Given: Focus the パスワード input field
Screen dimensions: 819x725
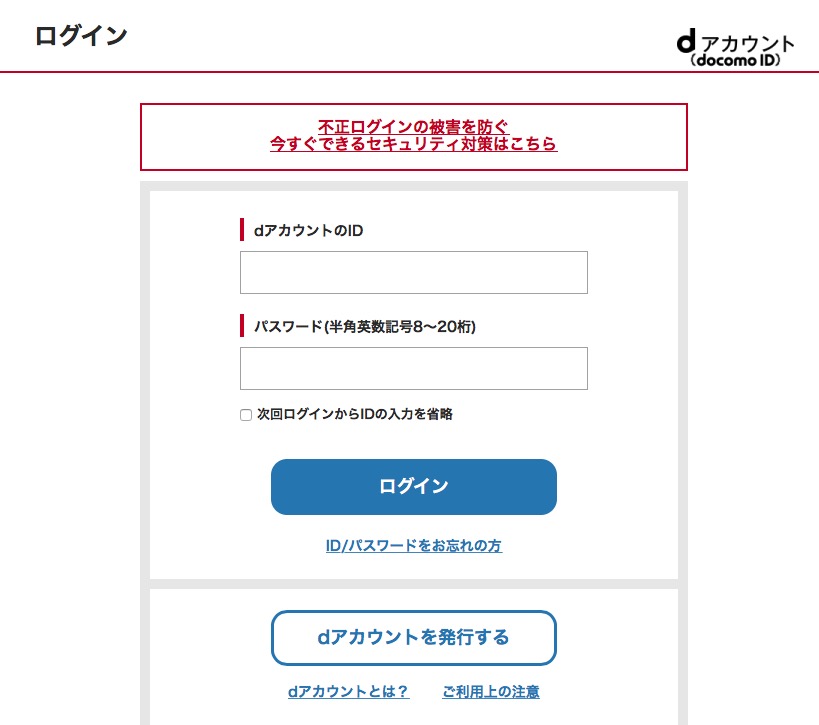Looking at the screenshot, I should tap(414, 368).
